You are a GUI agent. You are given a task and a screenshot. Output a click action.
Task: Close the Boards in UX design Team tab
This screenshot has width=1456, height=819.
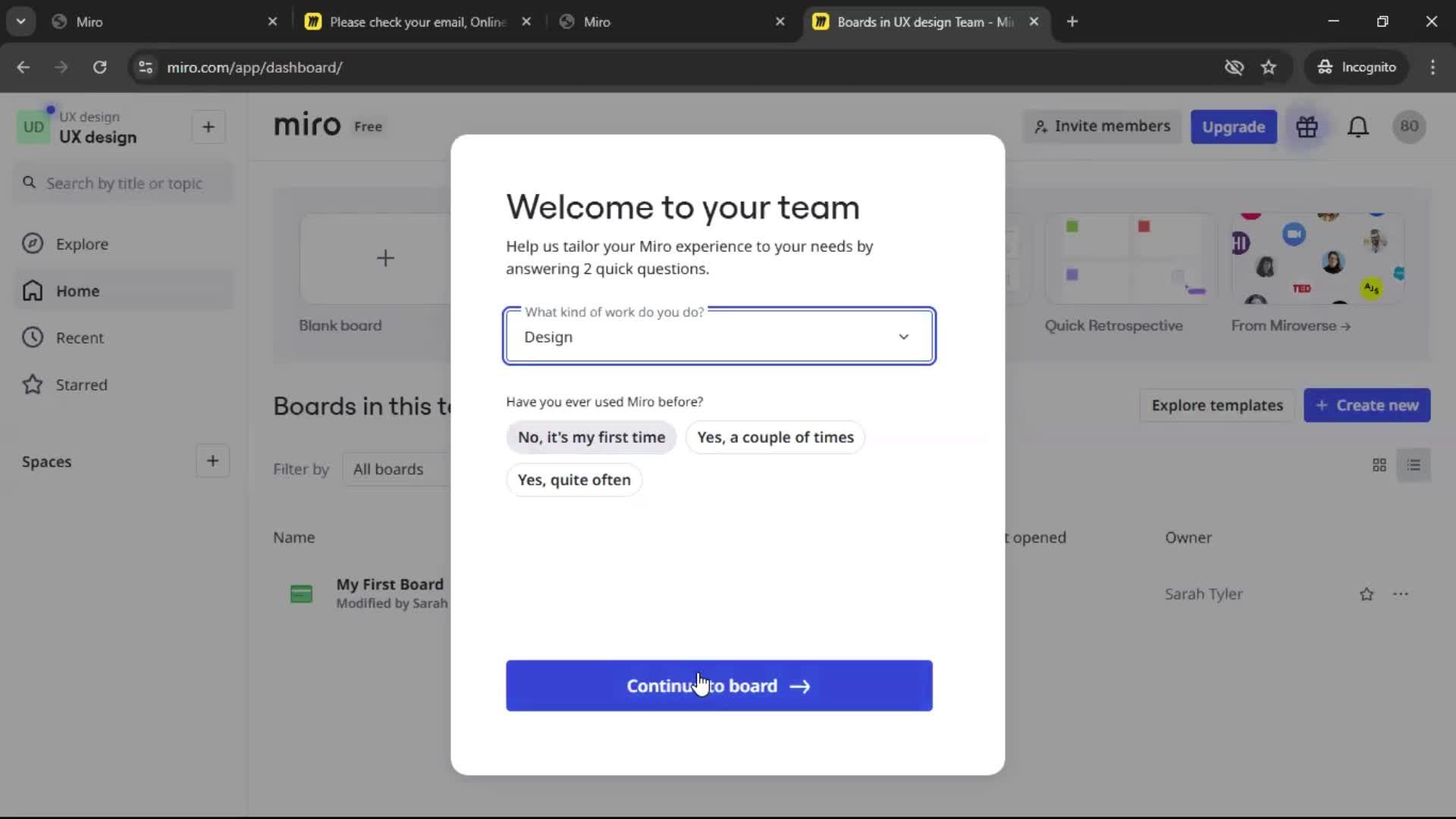1034,22
